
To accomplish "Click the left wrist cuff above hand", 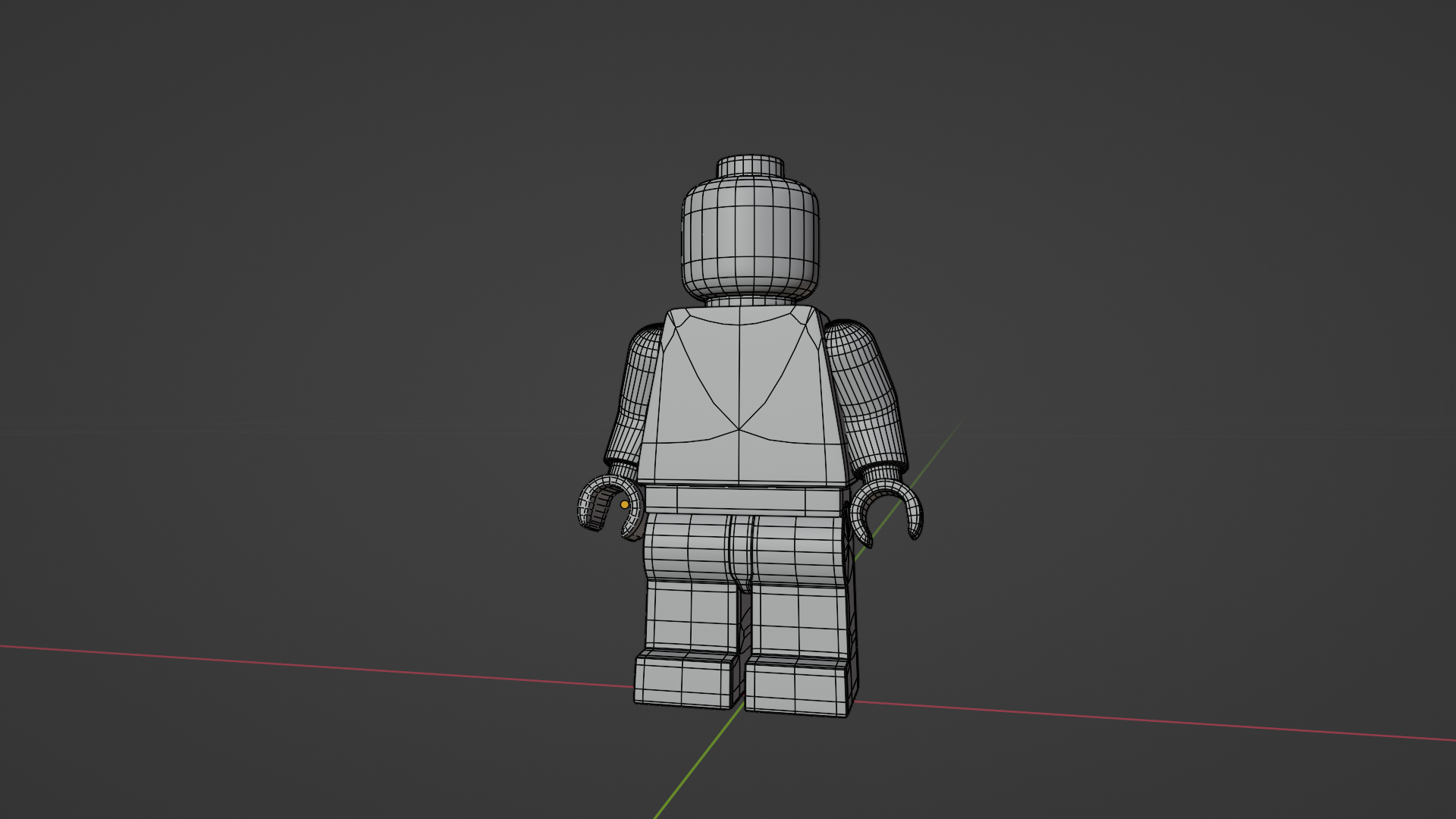I will click(623, 470).
